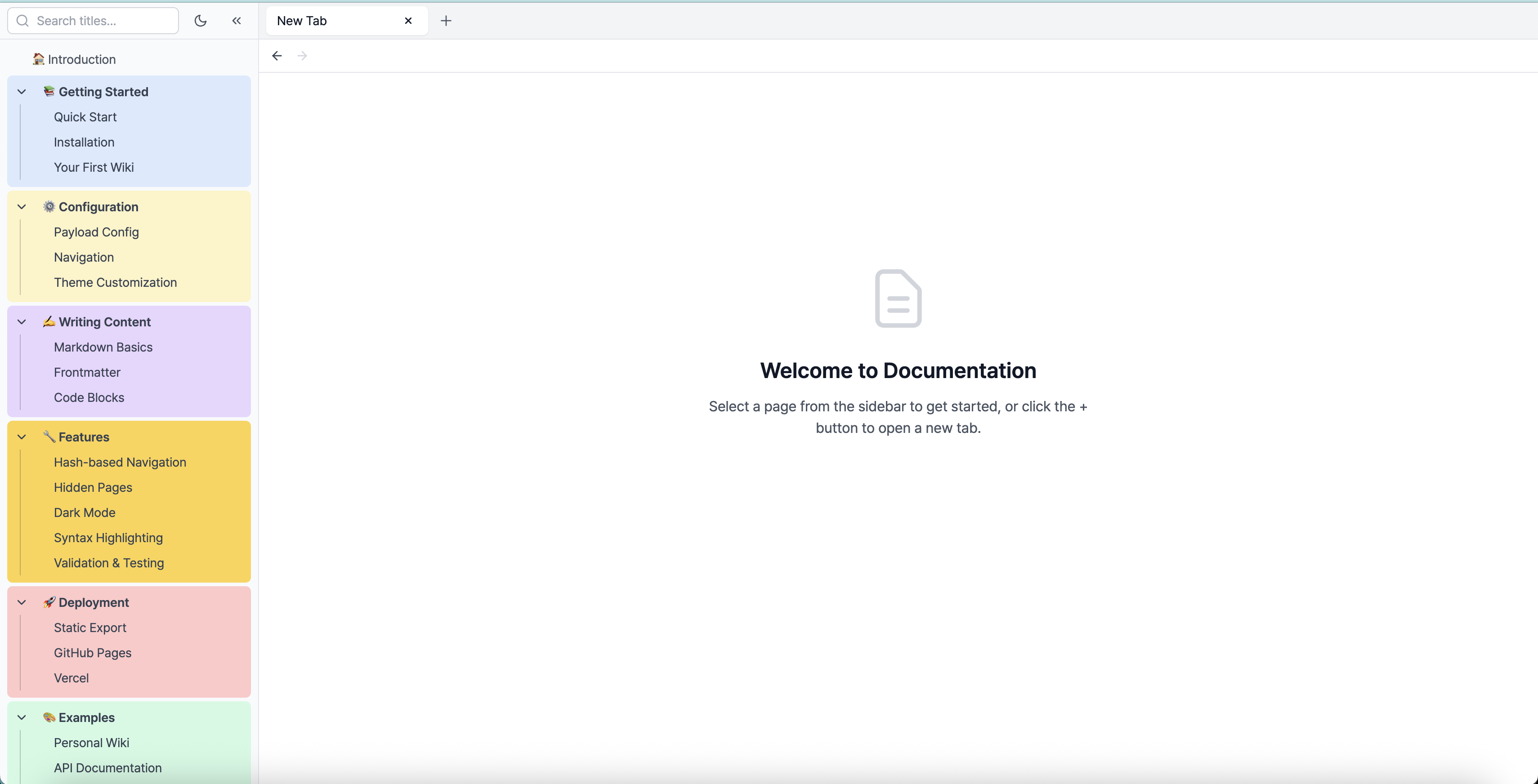Viewport: 1538px width, 784px height.
Task: Close the New Tab tab
Action: 408,21
